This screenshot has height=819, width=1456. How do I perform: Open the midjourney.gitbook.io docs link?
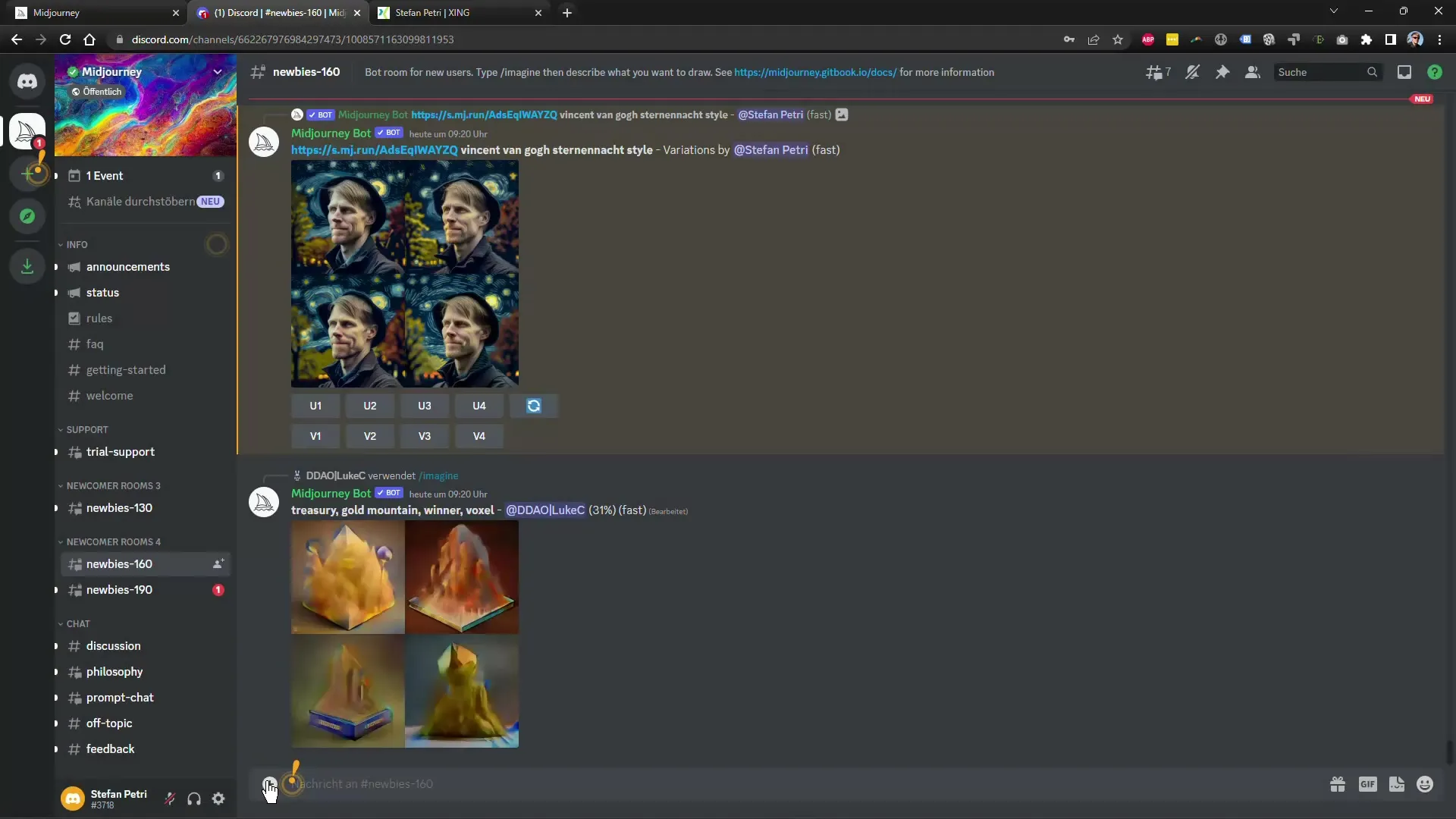tap(815, 72)
